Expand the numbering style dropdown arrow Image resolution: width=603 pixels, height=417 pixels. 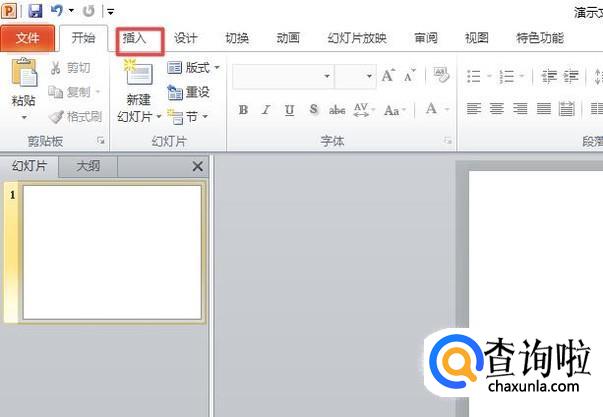pyautogui.click(x=522, y=76)
